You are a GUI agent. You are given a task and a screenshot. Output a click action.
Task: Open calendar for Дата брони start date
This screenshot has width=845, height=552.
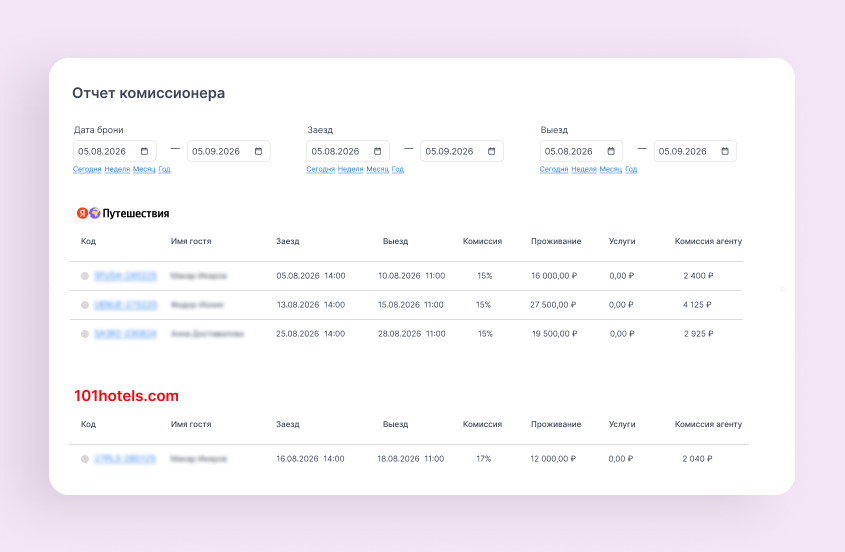point(144,151)
